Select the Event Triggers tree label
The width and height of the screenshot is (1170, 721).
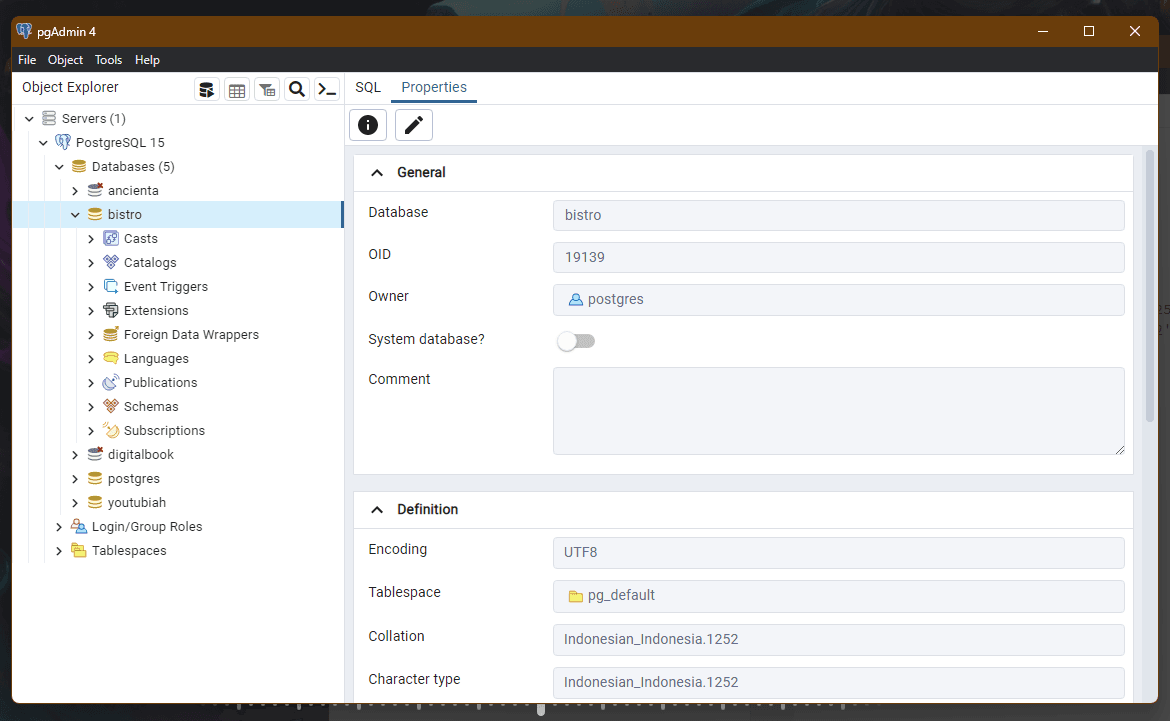click(166, 287)
